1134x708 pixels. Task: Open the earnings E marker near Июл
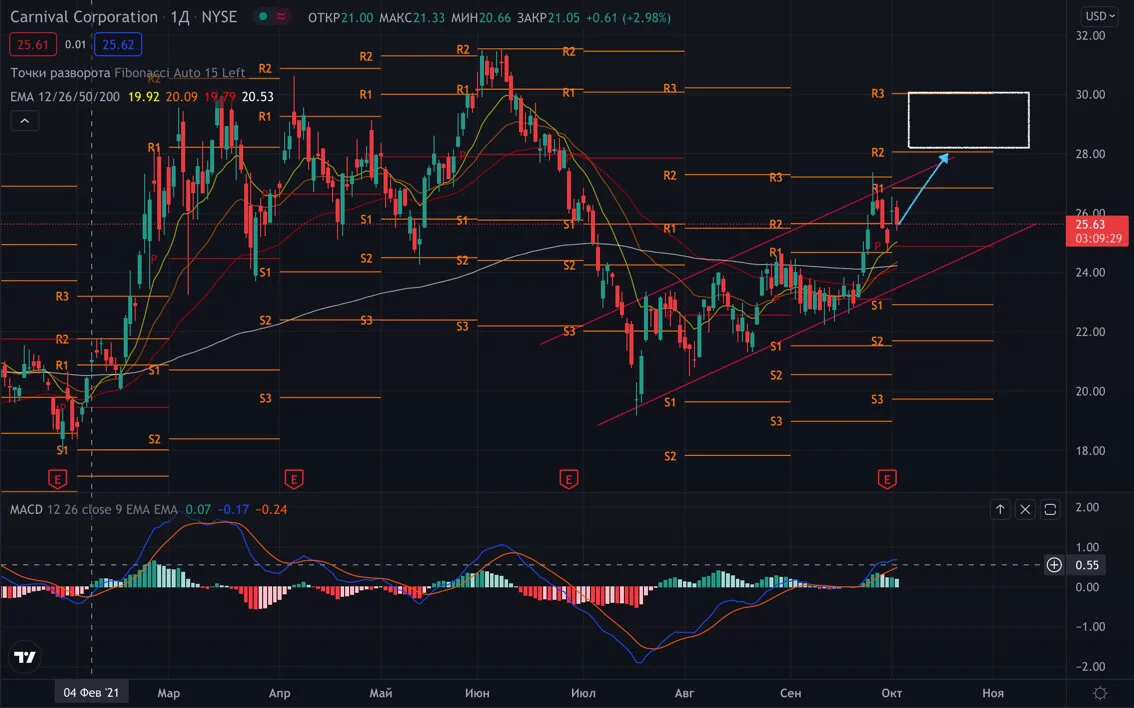click(x=568, y=479)
